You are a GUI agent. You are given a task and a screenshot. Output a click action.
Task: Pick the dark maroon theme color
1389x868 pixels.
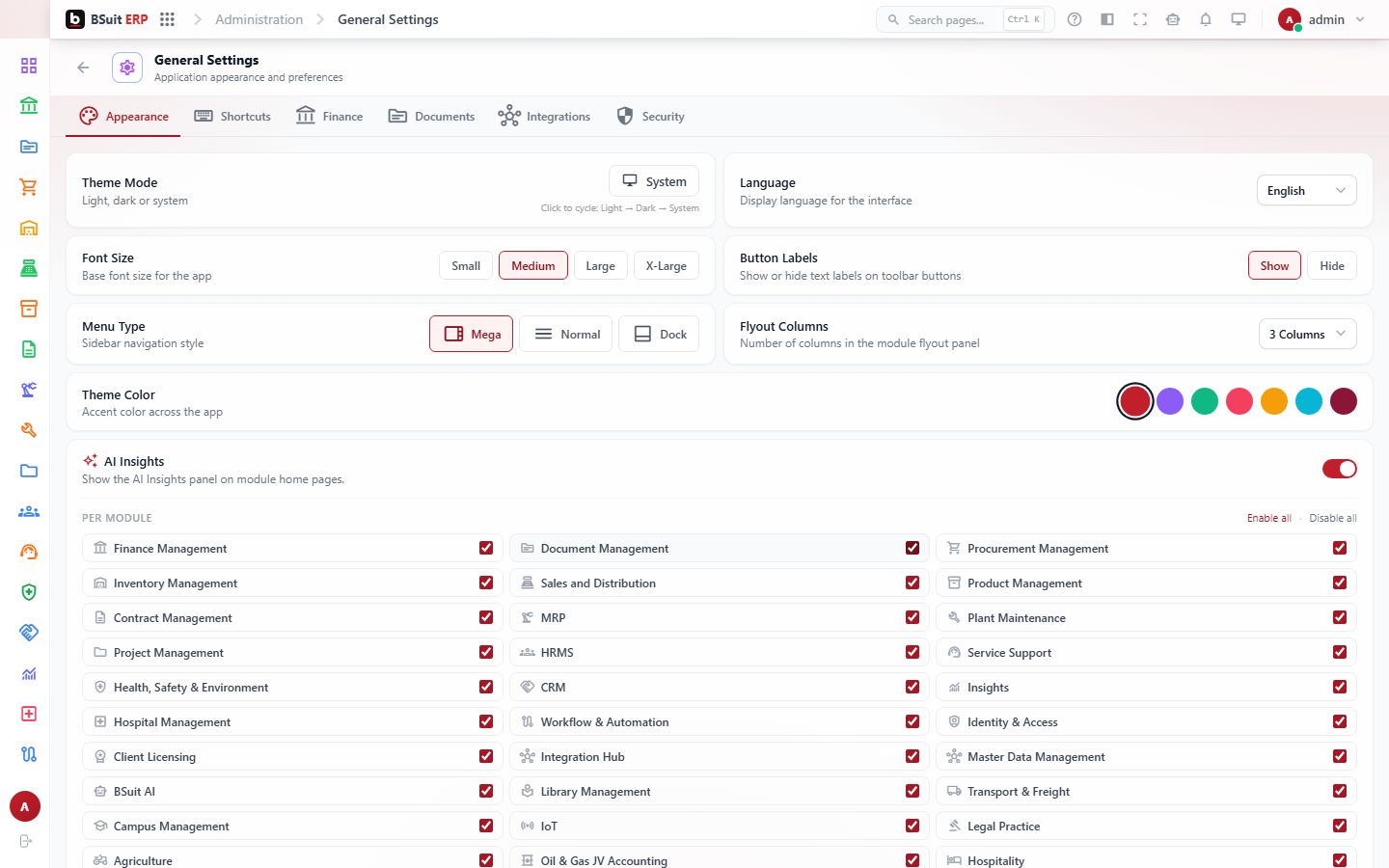click(1344, 401)
